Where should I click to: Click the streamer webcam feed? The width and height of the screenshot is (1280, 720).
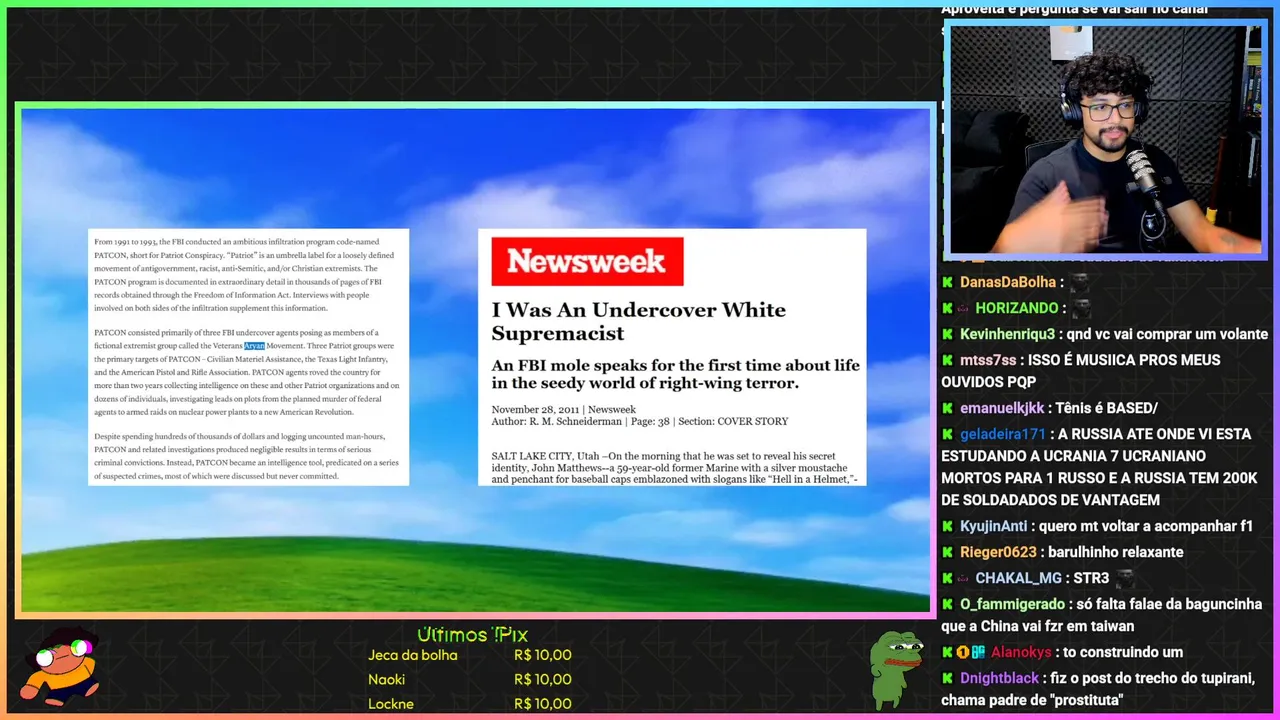point(1105,139)
